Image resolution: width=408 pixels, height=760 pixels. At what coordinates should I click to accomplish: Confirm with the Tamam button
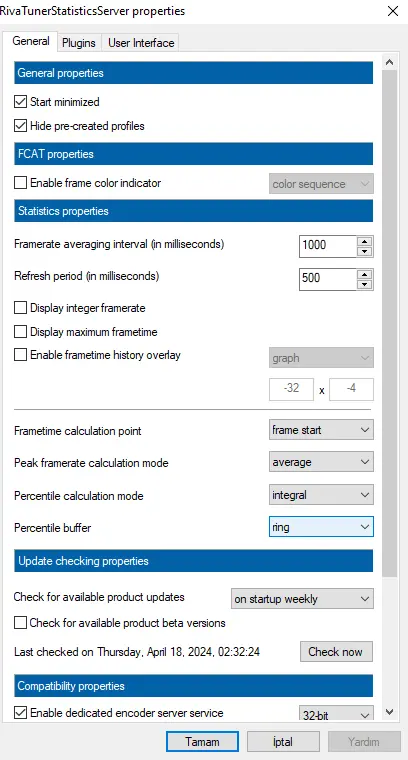tap(202, 742)
